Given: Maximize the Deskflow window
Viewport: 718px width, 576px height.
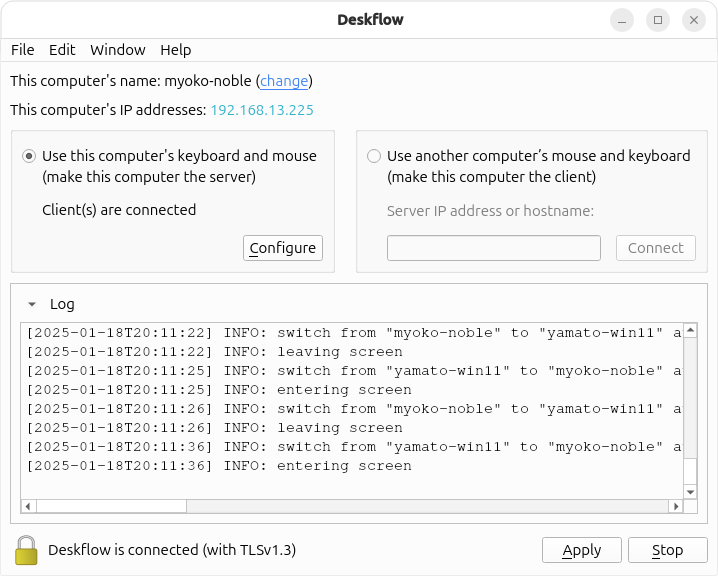Looking at the screenshot, I should 657,20.
